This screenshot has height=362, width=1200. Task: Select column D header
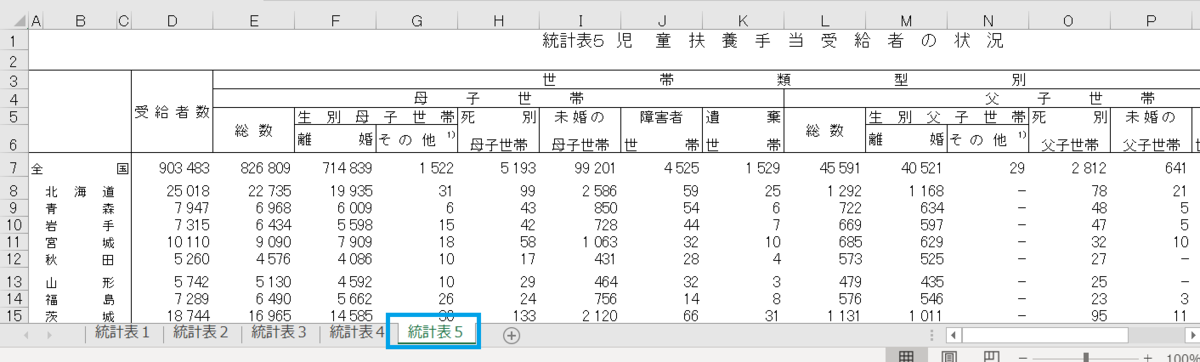pyautogui.click(x=172, y=20)
